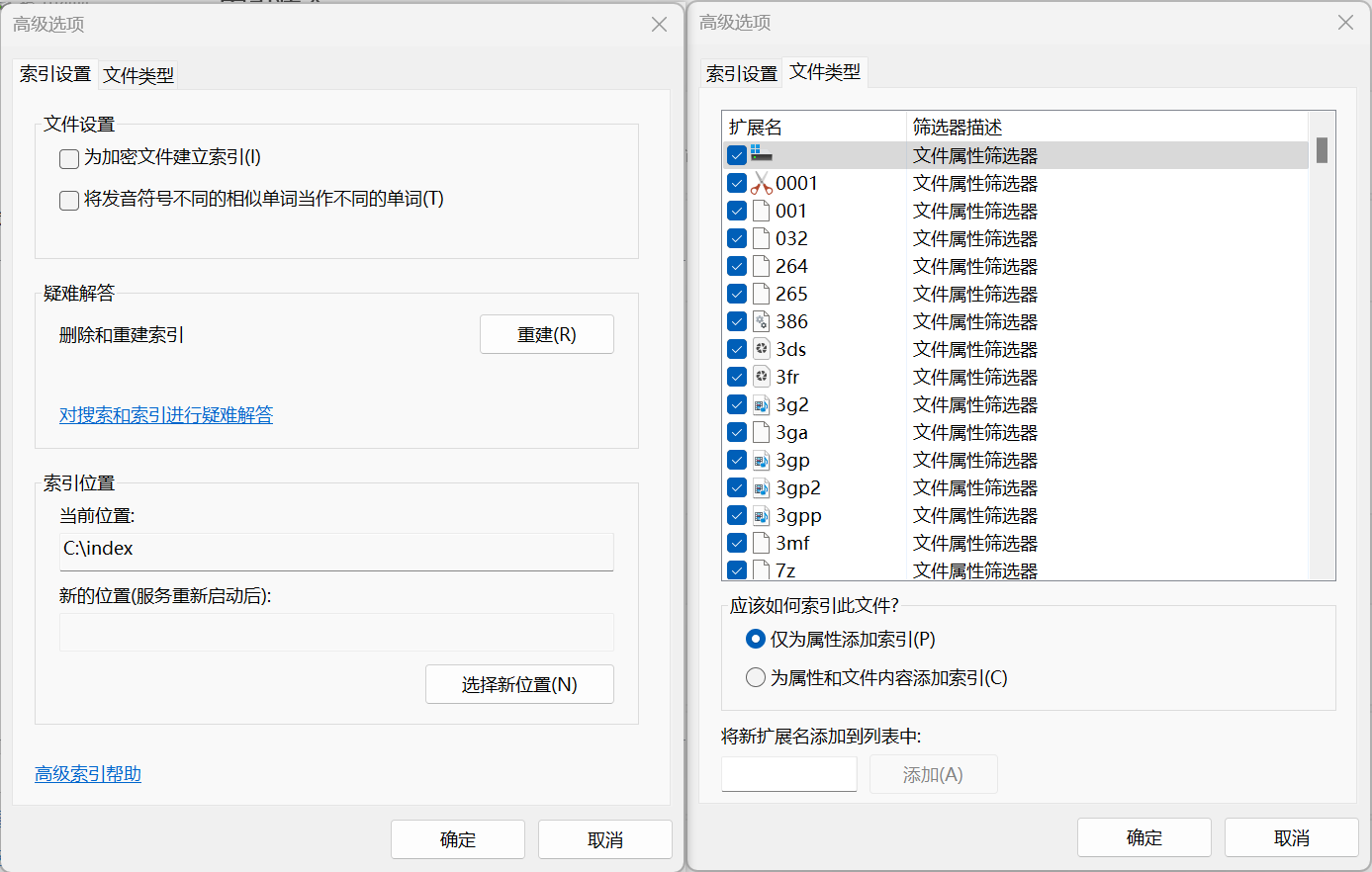Click the video icon next to 3g2
The height and width of the screenshot is (872, 1372).
[761, 404]
